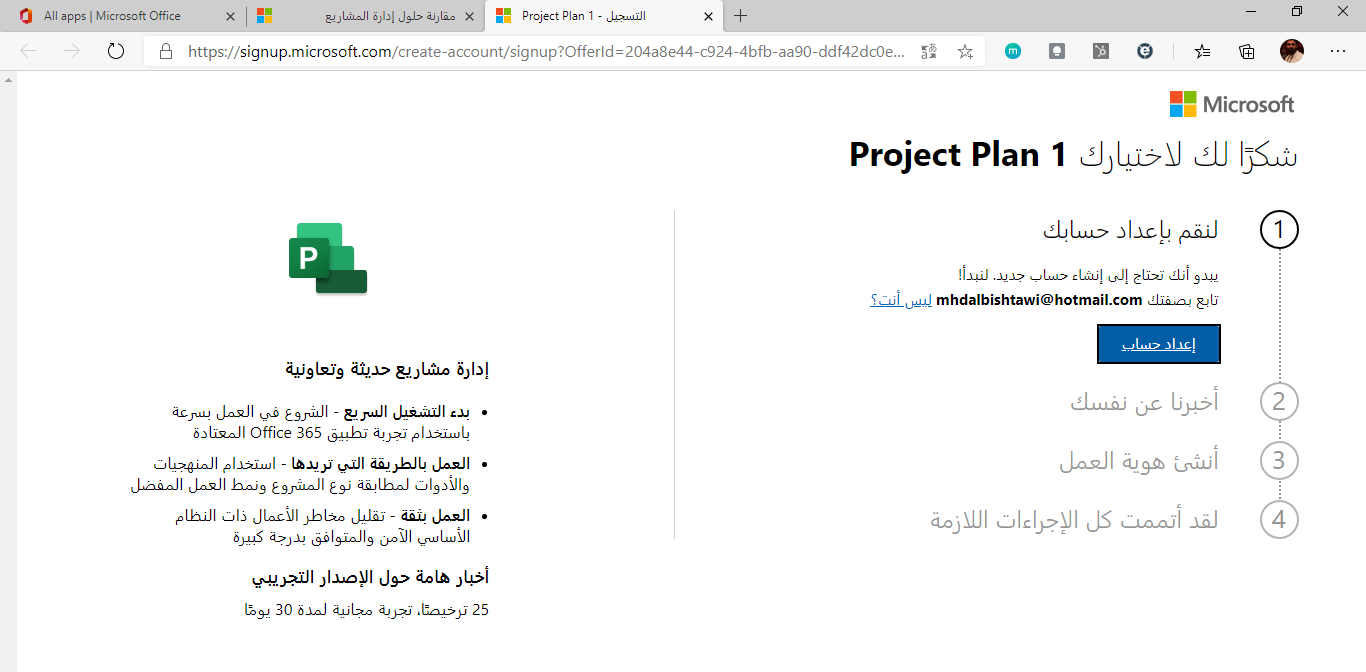This screenshot has height=672, width=1366.
Task: Click the scrollbar up arrow
Action: (8, 80)
